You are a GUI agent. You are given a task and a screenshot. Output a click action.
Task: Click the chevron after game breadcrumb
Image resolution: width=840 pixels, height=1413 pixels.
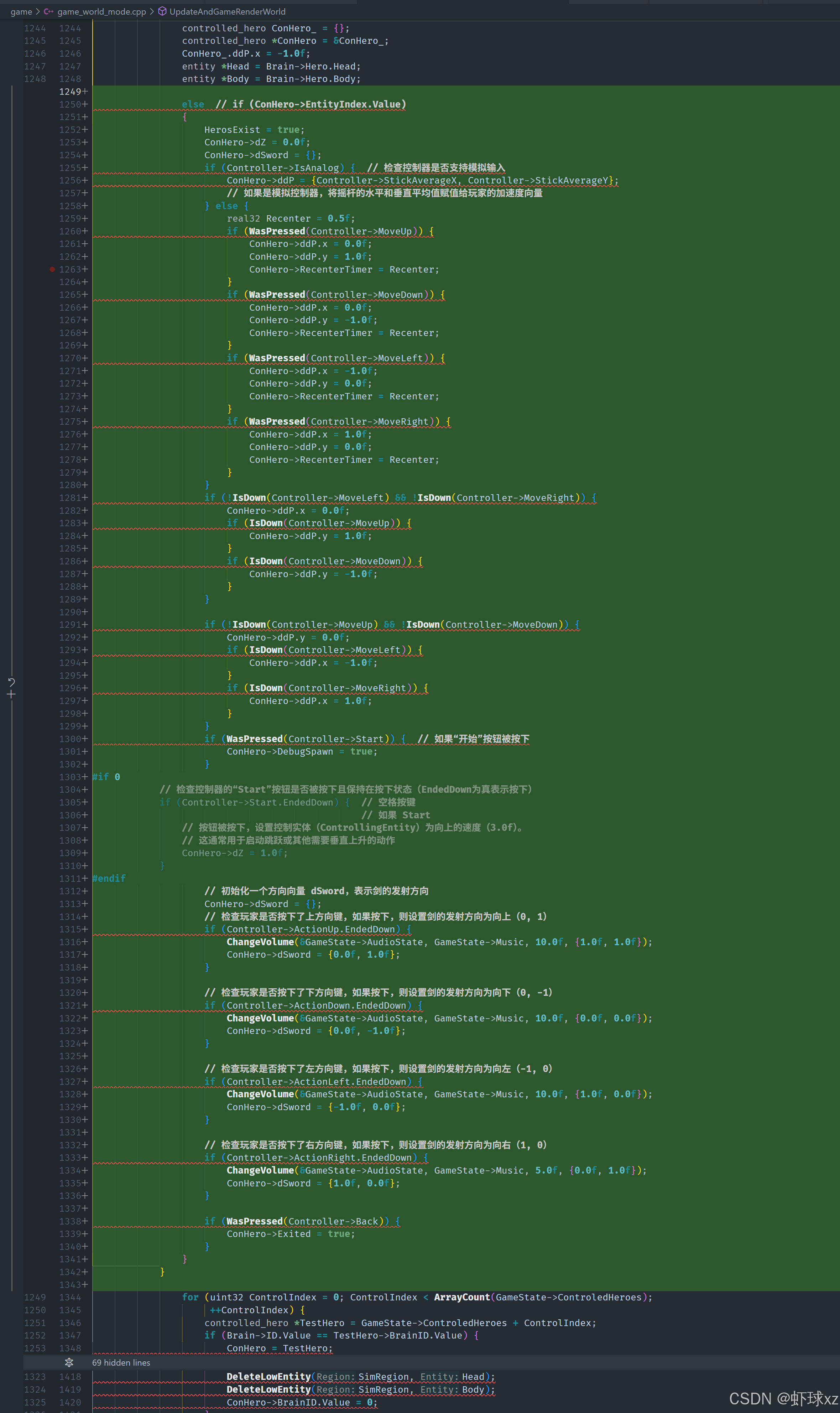[x=38, y=11]
